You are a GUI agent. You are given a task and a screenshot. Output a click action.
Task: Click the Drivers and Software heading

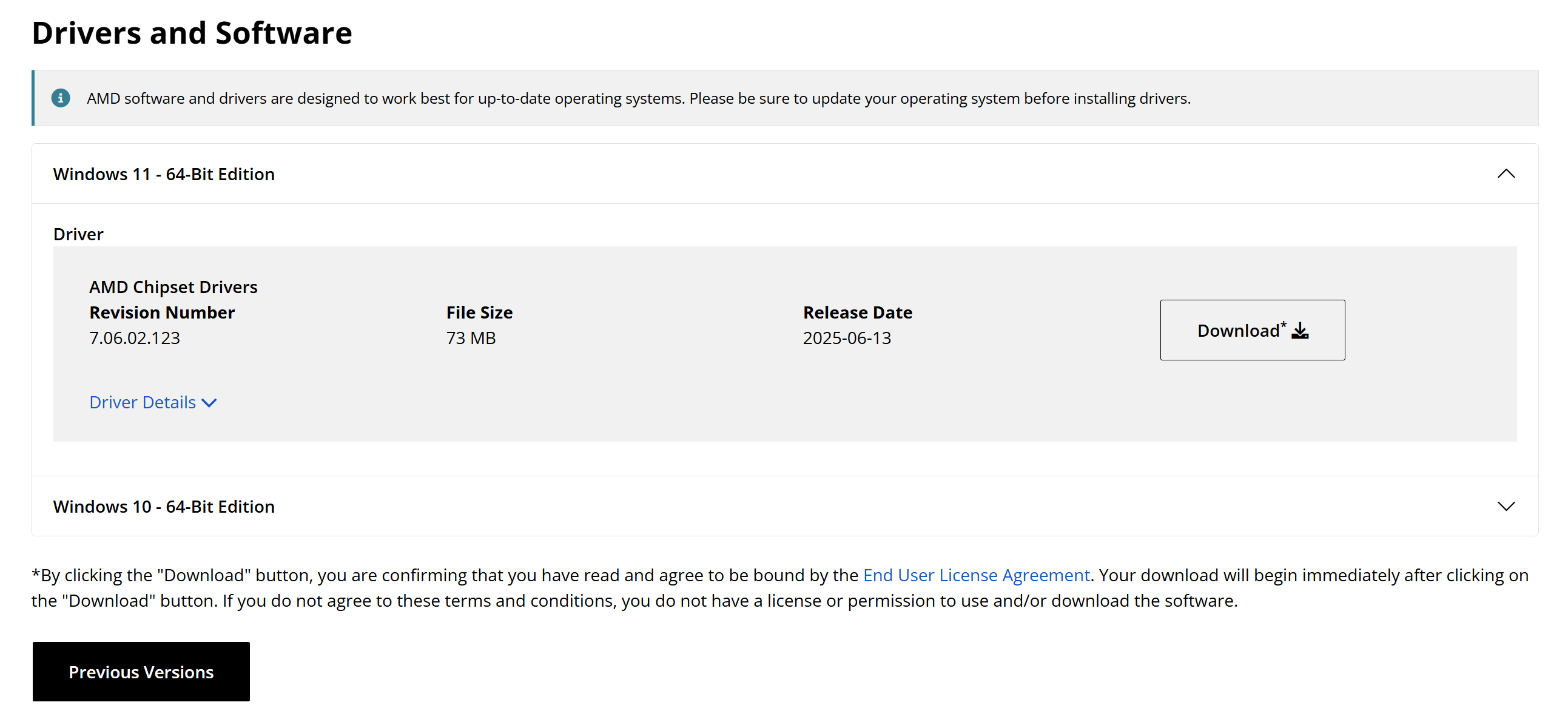pyautogui.click(x=192, y=33)
